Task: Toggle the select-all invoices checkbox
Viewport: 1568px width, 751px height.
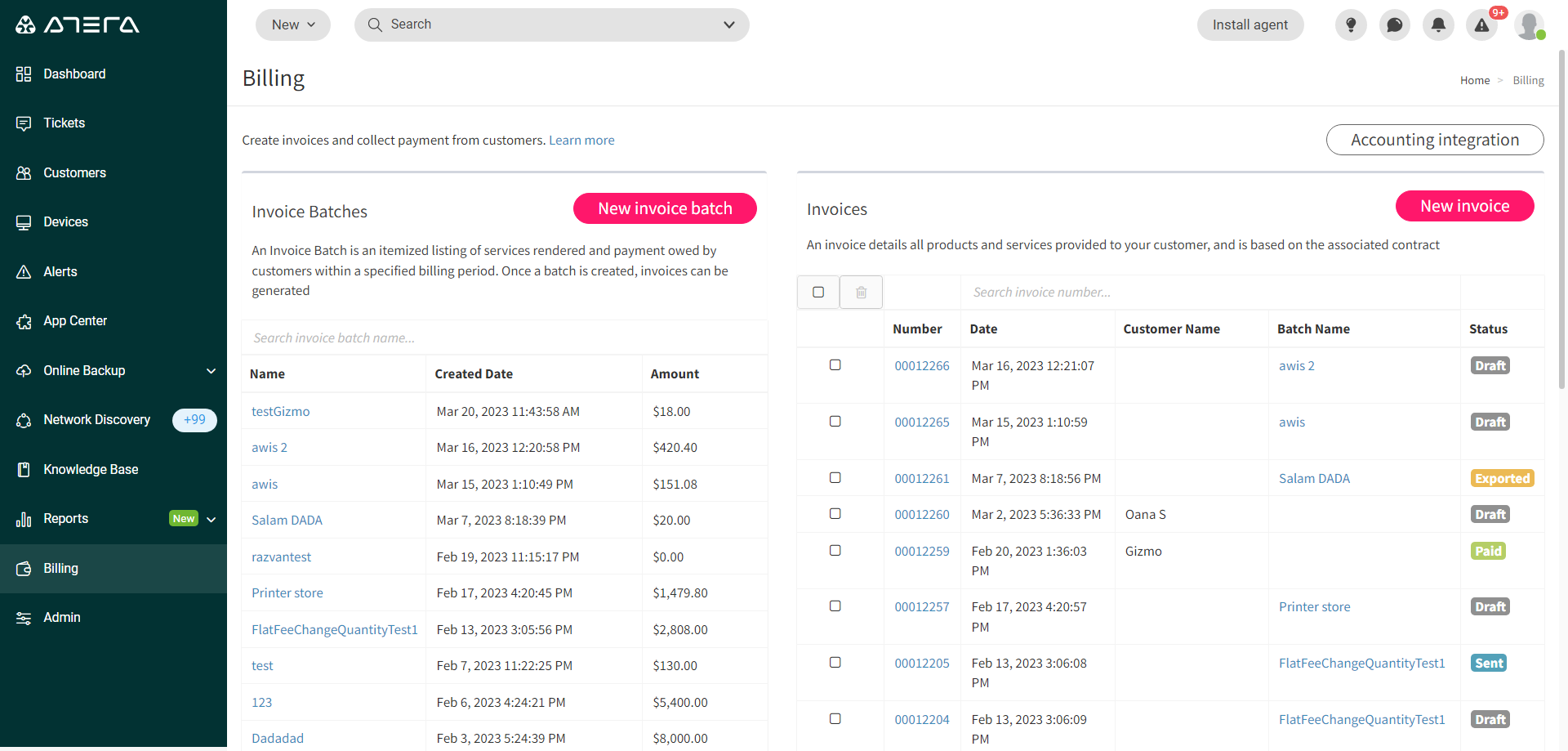Action: pos(818,292)
